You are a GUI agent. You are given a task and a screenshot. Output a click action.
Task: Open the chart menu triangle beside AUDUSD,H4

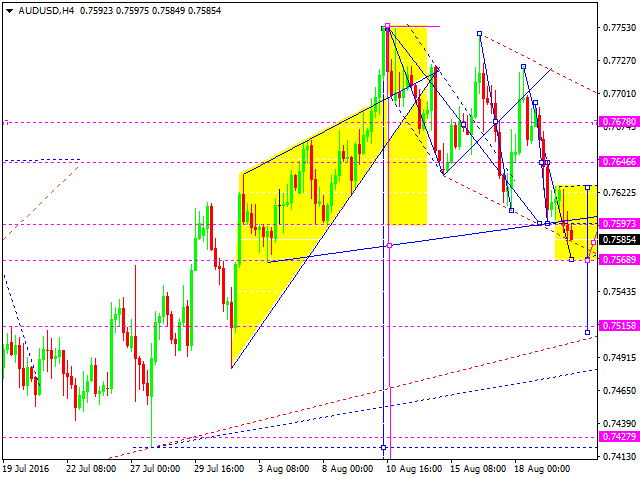point(9,11)
